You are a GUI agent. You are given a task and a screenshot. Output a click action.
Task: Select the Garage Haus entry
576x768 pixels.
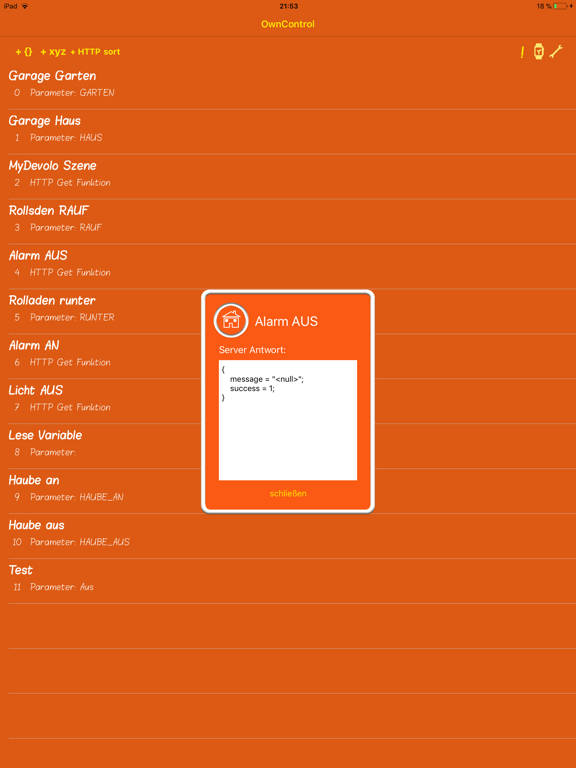coord(288,132)
